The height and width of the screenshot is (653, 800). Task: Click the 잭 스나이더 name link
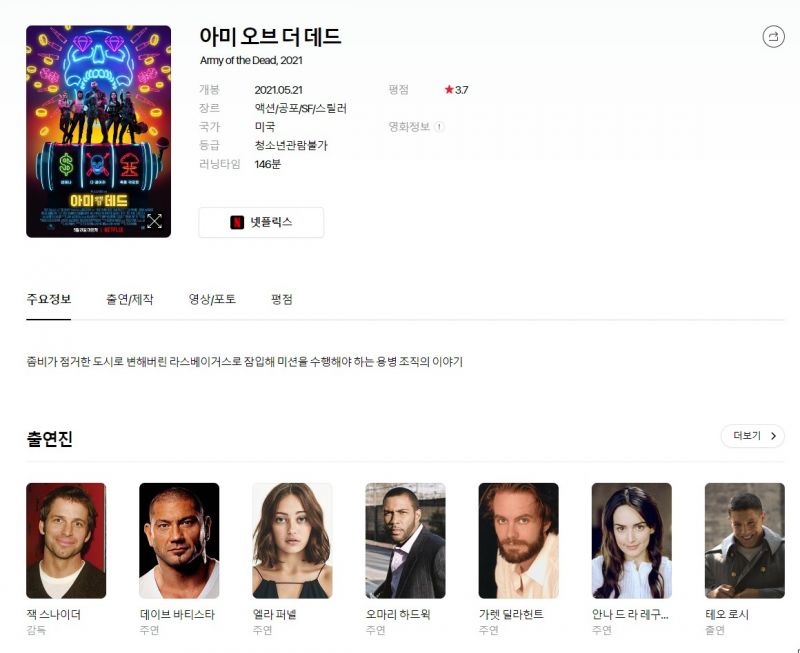[x=54, y=614]
